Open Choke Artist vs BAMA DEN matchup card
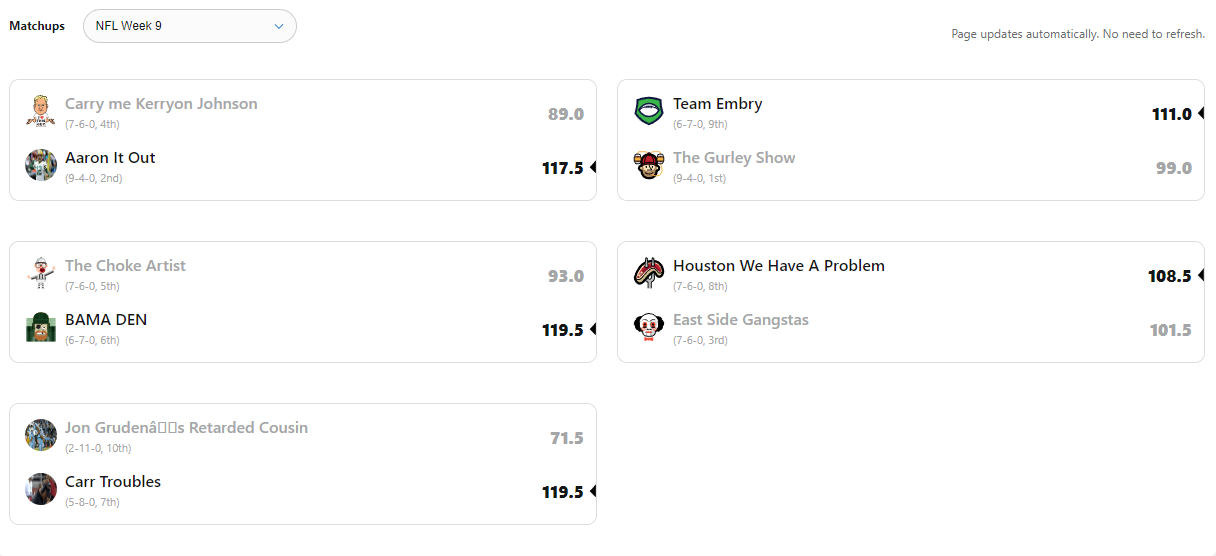Image resolution: width=1216 pixels, height=556 pixels. point(300,302)
